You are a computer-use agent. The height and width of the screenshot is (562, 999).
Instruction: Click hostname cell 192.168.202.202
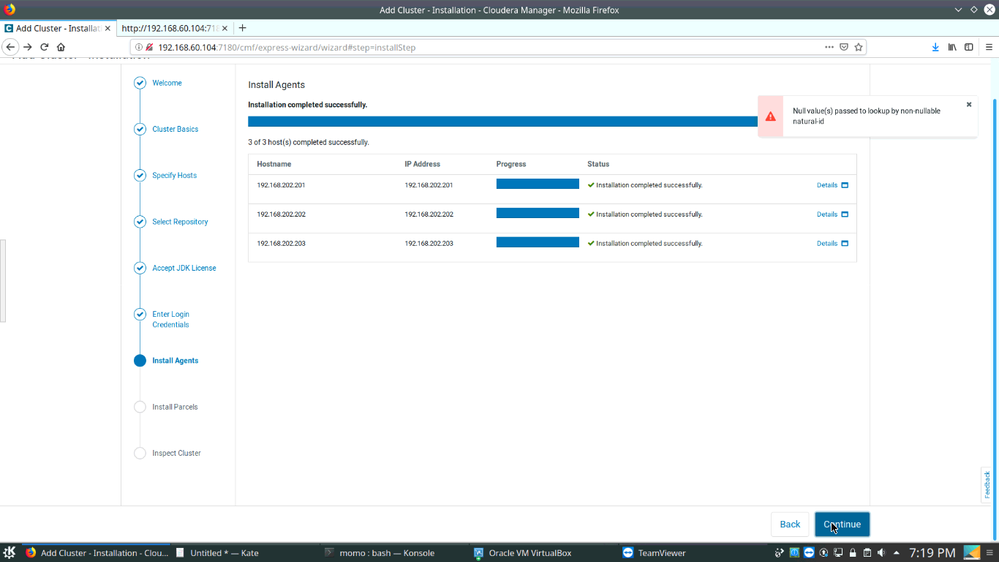(x=281, y=215)
